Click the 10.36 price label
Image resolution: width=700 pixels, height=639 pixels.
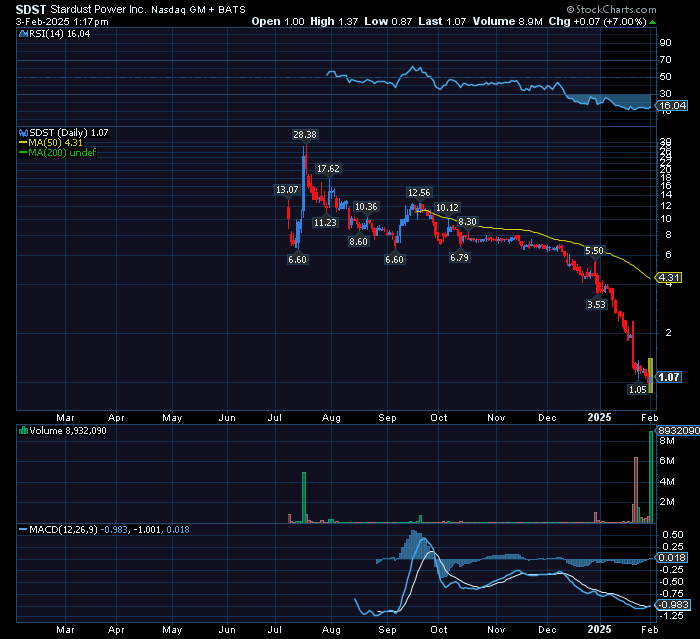coord(366,207)
